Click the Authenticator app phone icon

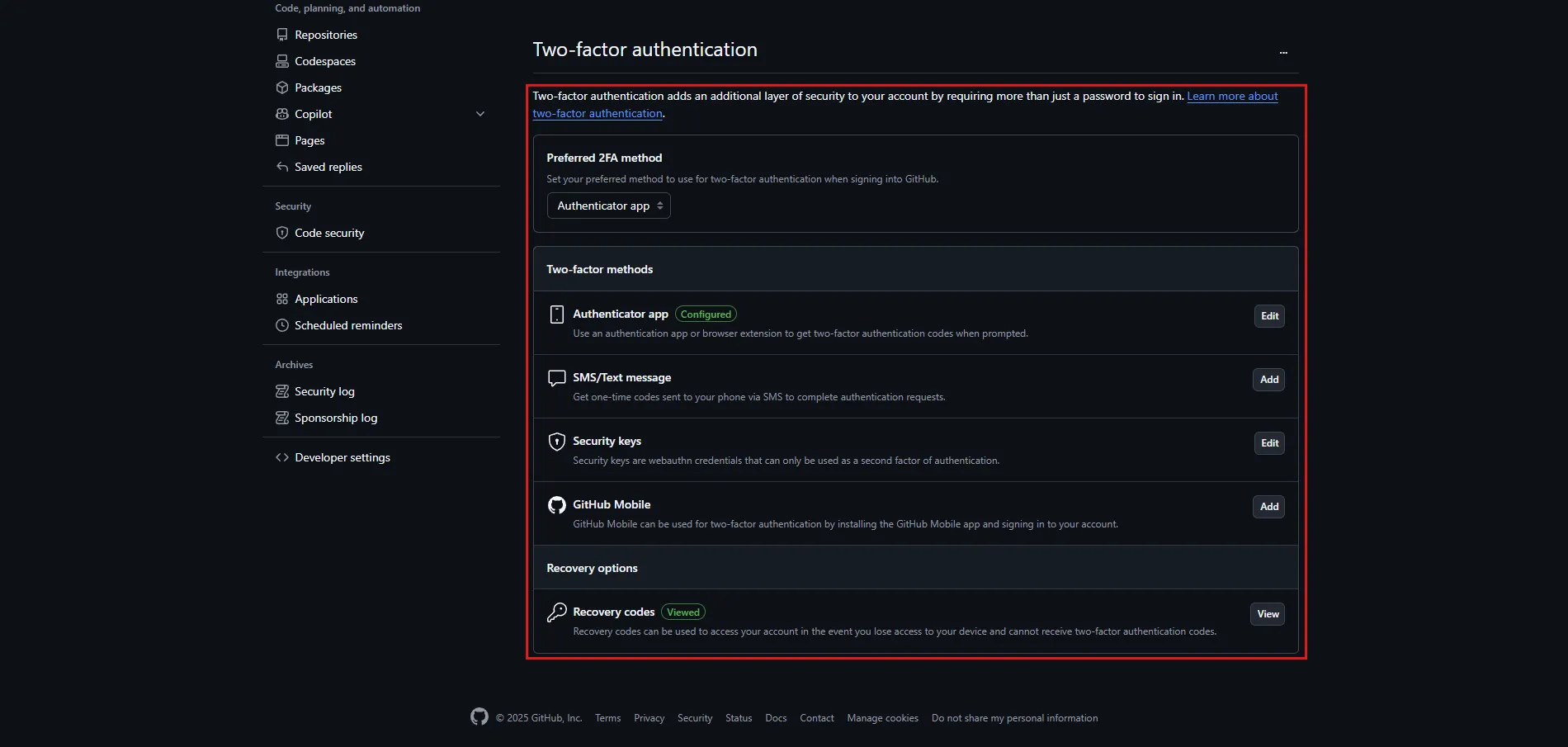557,314
